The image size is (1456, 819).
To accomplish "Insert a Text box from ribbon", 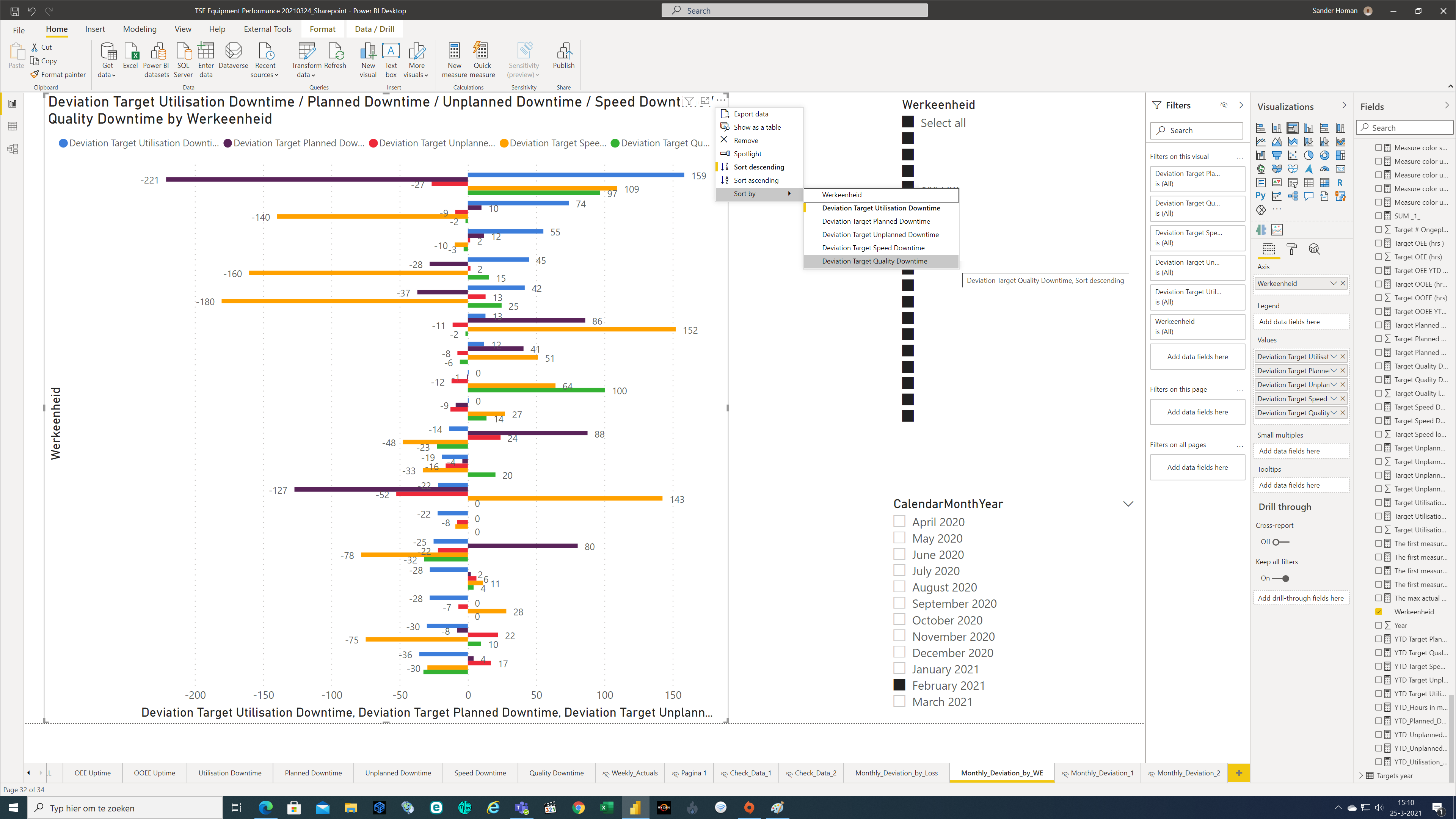I will [391, 60].
